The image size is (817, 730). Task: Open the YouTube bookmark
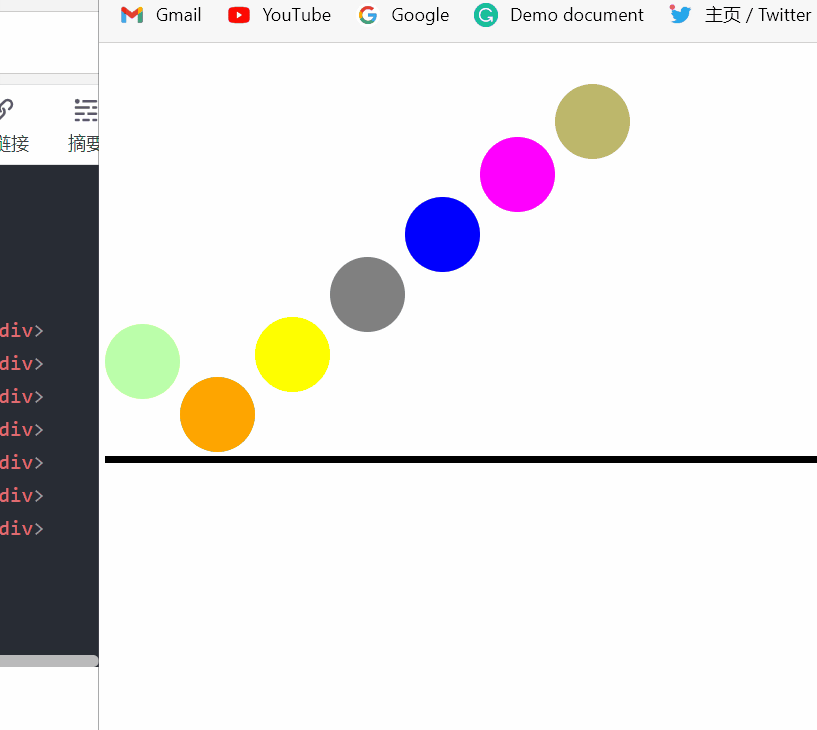279,15
